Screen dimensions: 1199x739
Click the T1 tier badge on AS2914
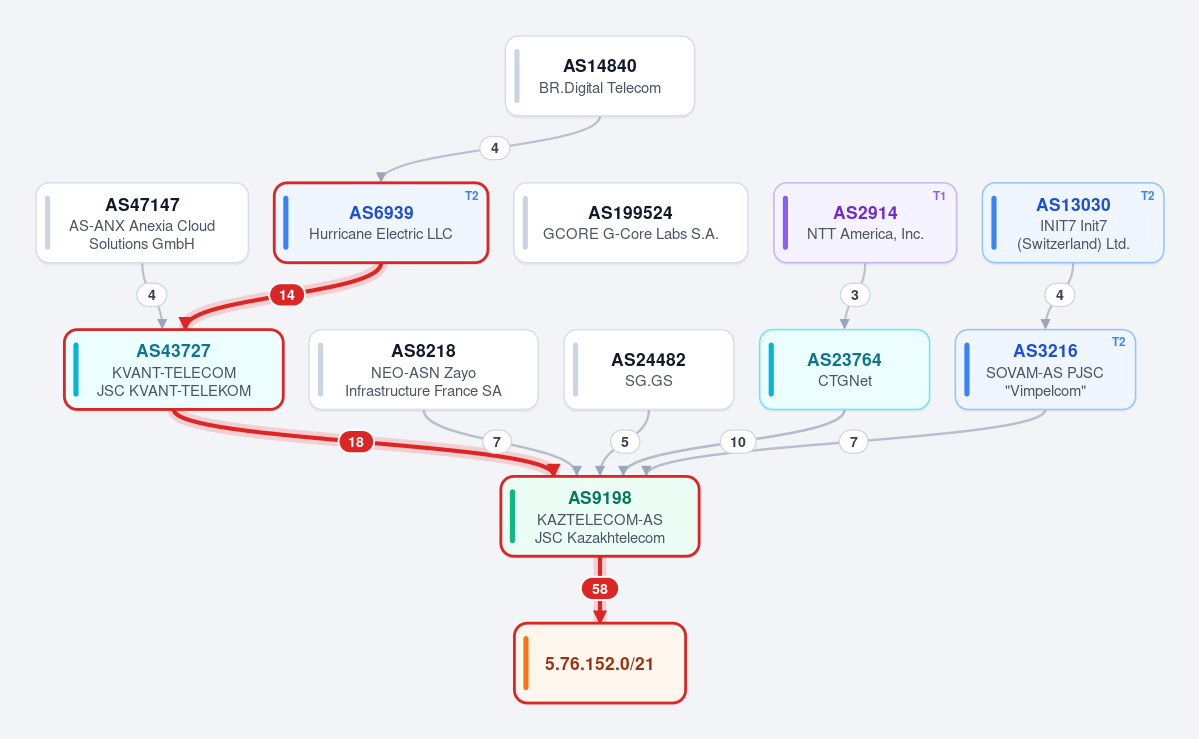point(939,196)
